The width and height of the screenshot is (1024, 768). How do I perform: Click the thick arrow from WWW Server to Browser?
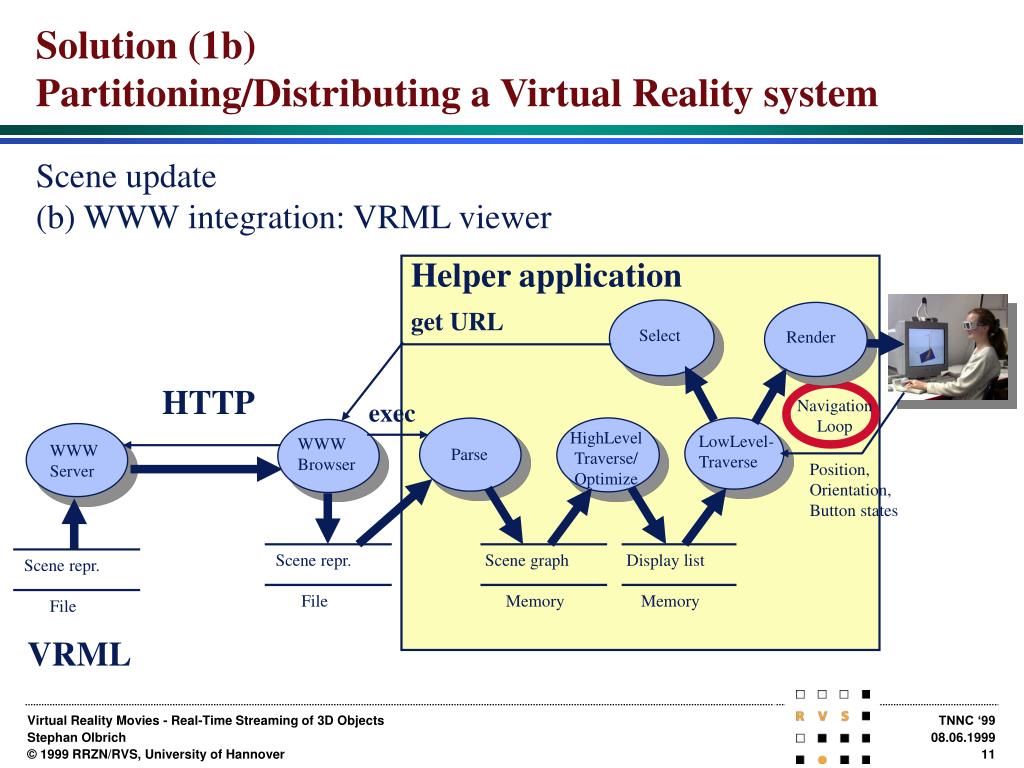(206, 469)
